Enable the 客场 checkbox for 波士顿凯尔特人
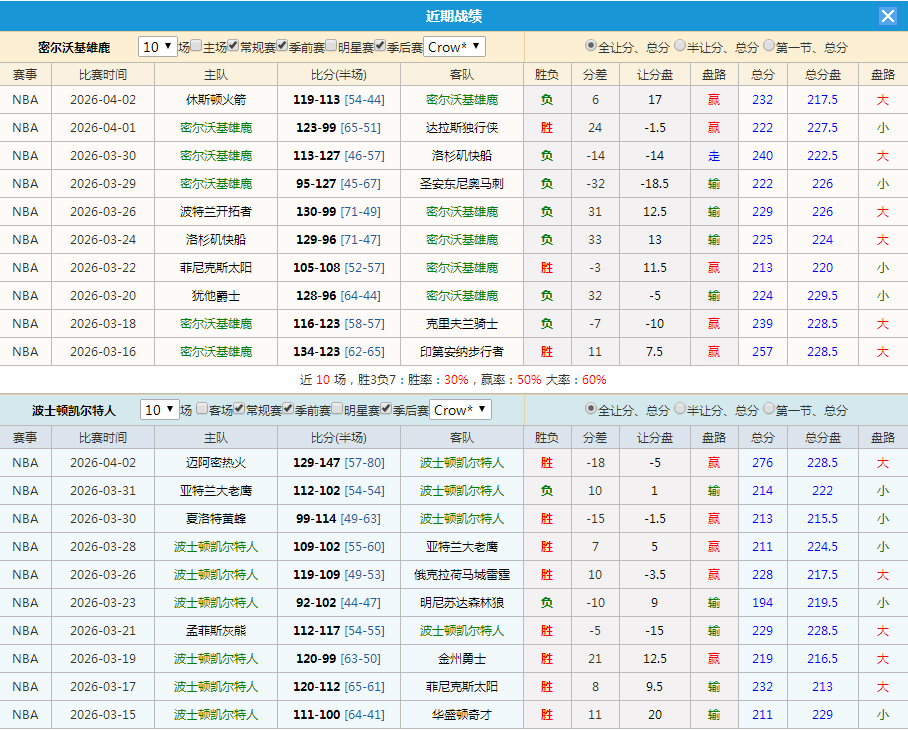 point(203,409)
